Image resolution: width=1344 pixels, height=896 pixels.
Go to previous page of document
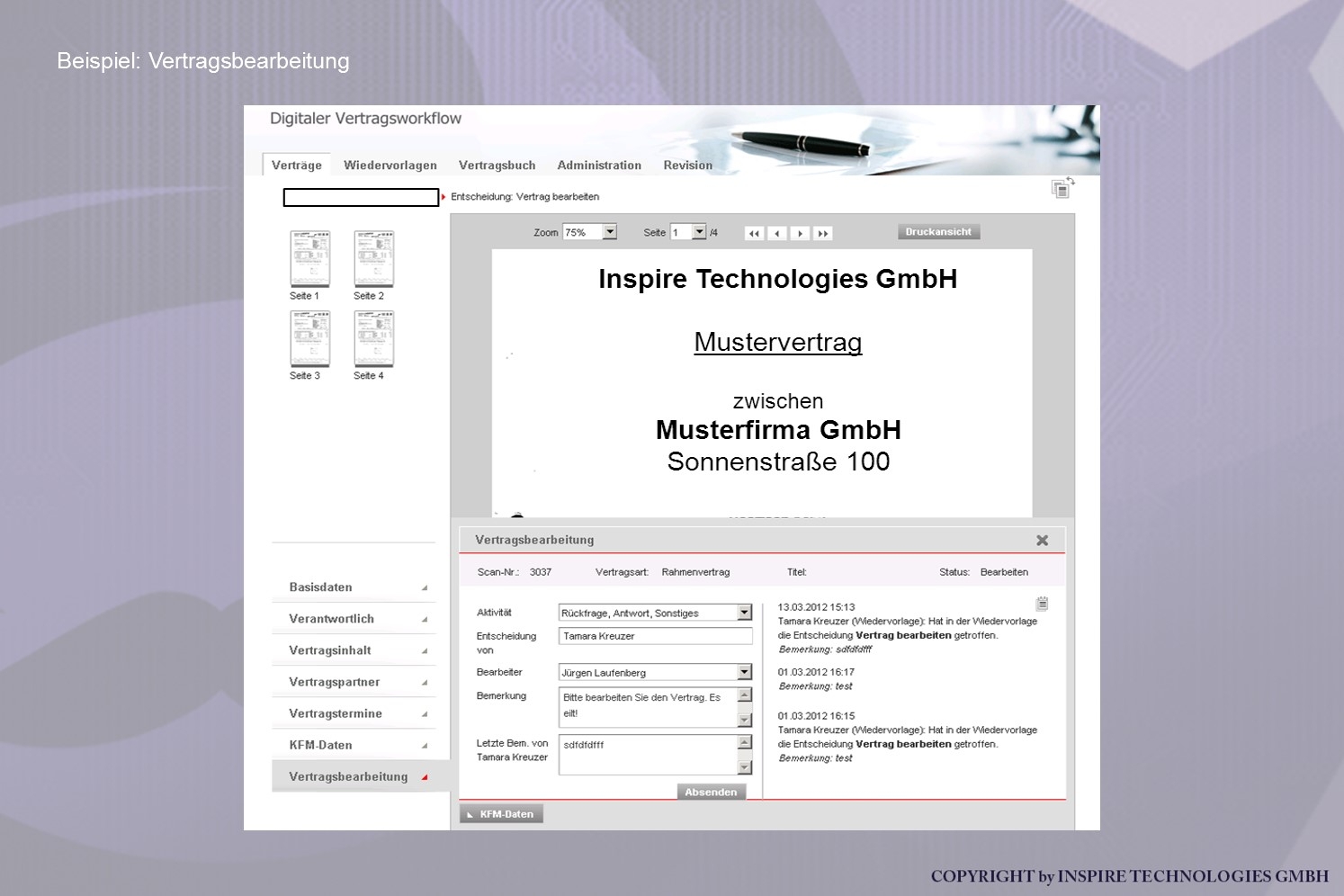(777, 233)
